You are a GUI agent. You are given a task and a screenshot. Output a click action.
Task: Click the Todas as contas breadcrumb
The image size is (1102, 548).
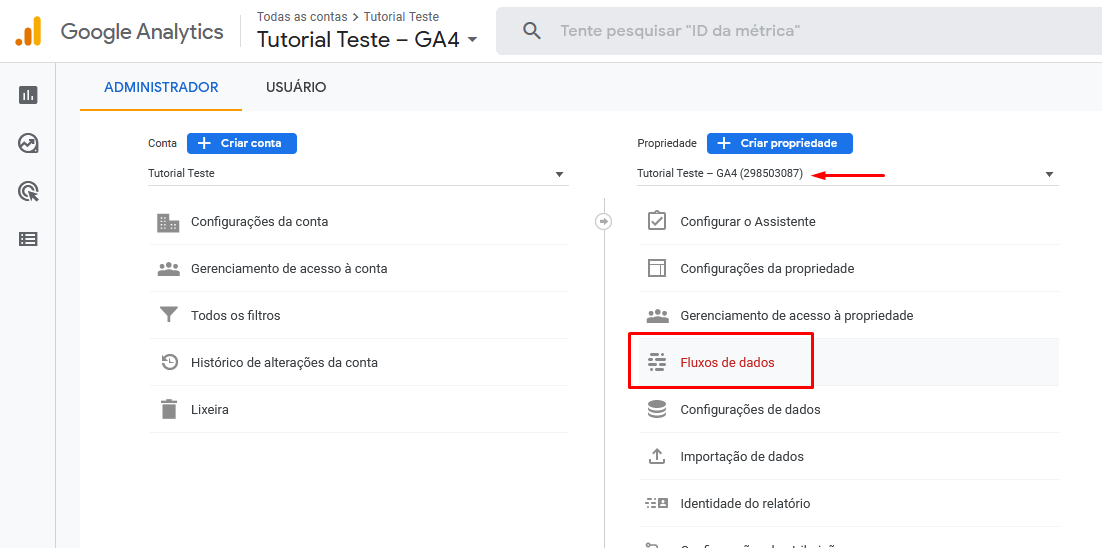click(302, 16)
